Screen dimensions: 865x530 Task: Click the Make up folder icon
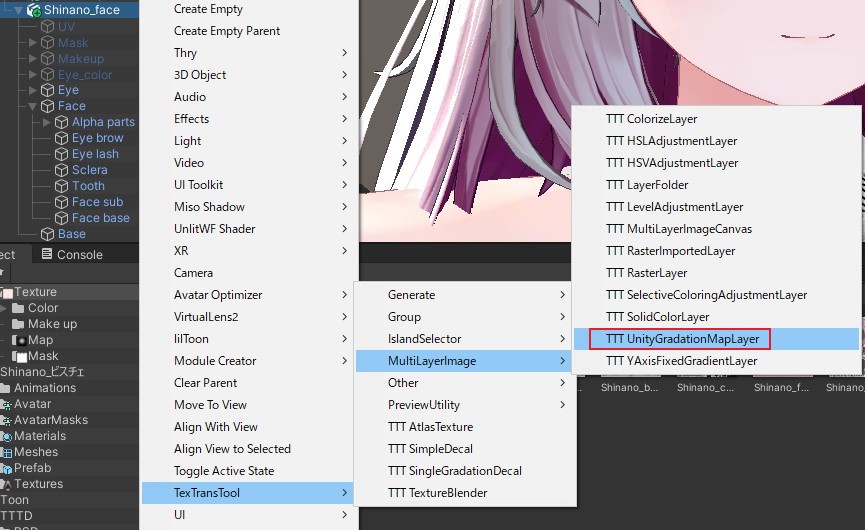(x=18, y=324)
